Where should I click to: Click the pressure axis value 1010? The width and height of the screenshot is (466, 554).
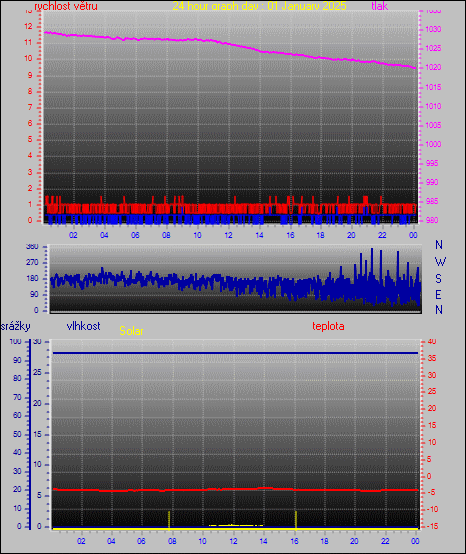[x=433, y=106]
